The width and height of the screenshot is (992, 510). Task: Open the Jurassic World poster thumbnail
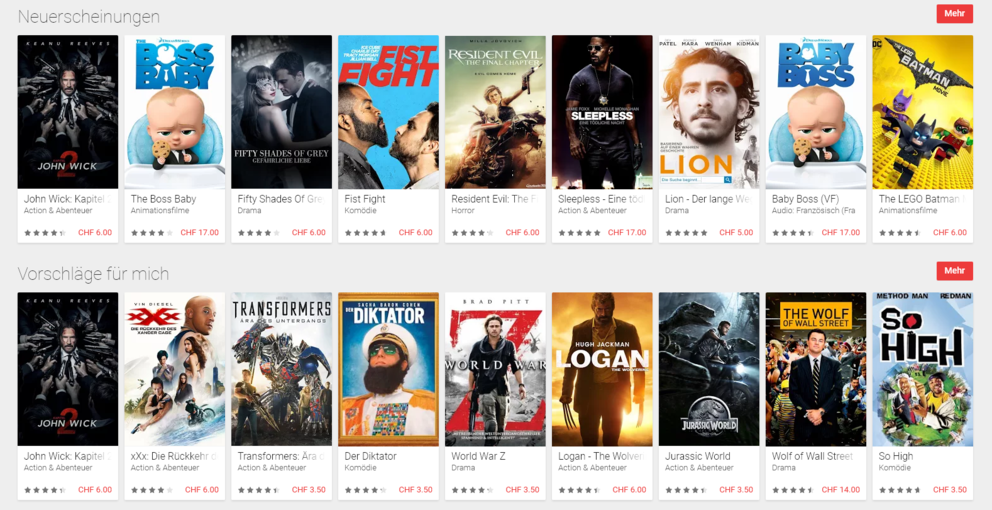(x=709, y=370)
